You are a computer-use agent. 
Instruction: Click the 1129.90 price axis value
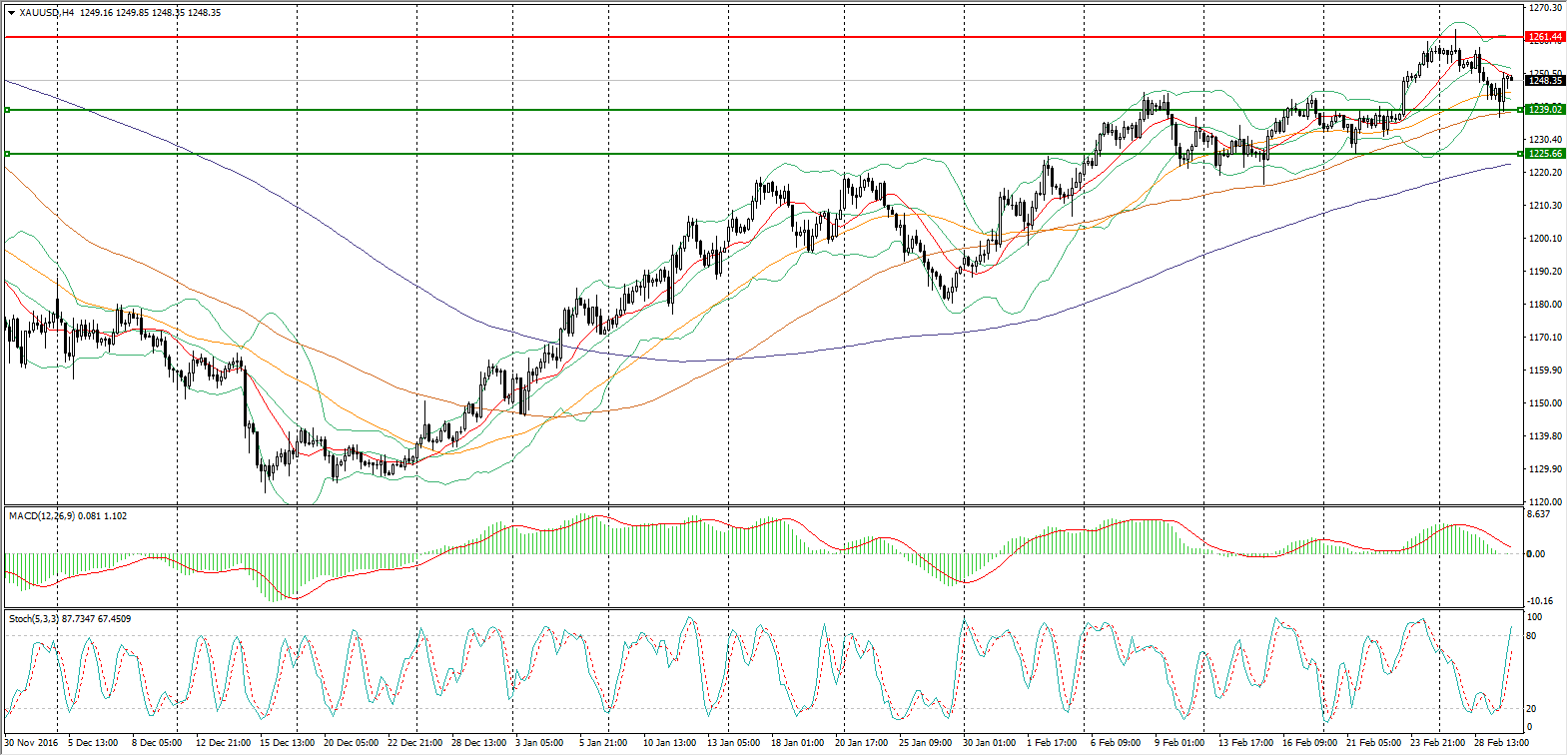click(x=1544, y=469)
